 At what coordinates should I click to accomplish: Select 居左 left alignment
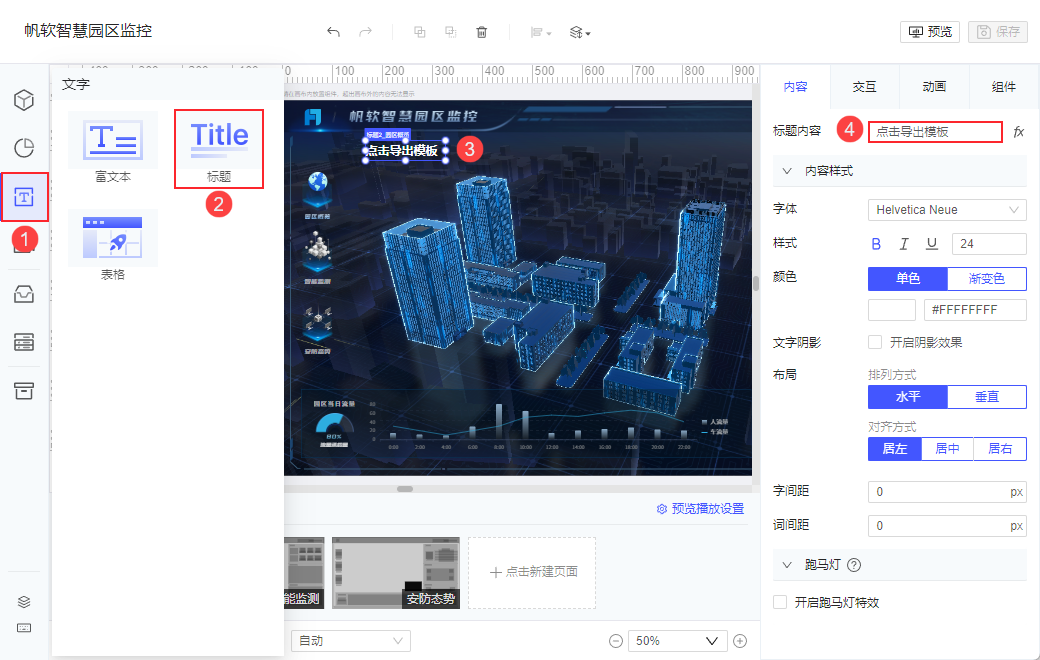[895, 449]
